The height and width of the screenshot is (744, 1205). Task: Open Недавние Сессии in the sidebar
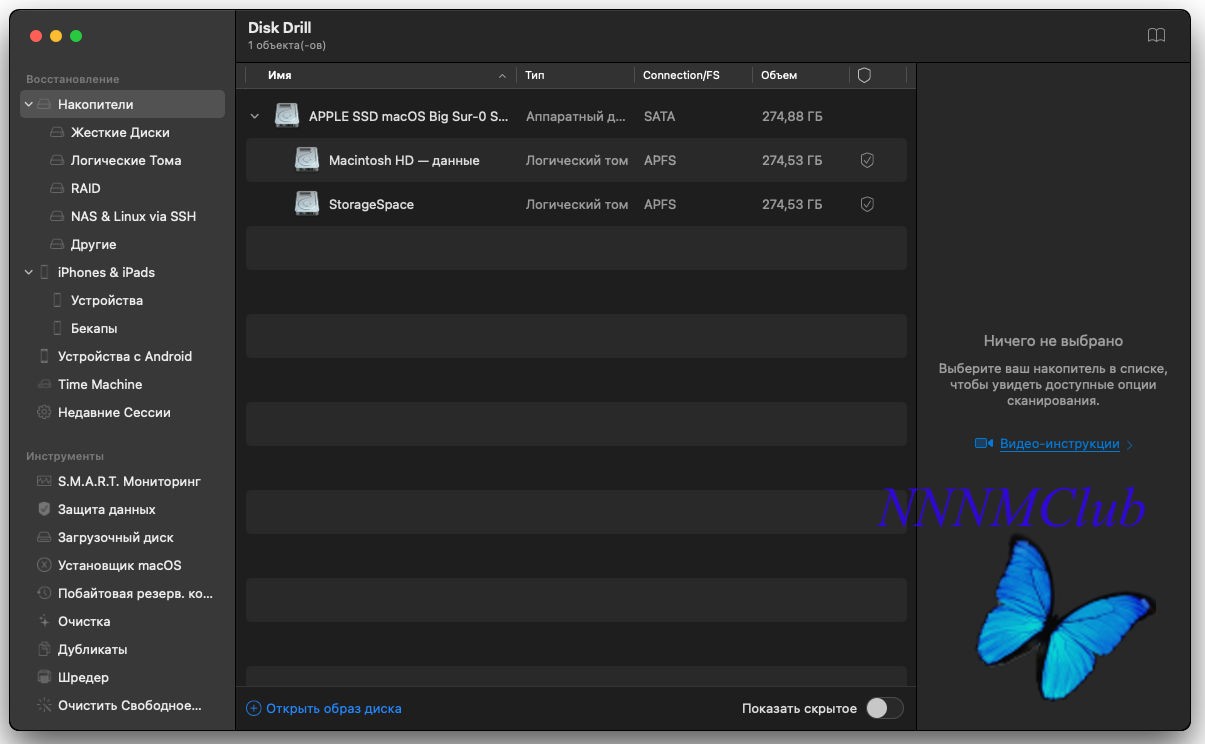114,412
